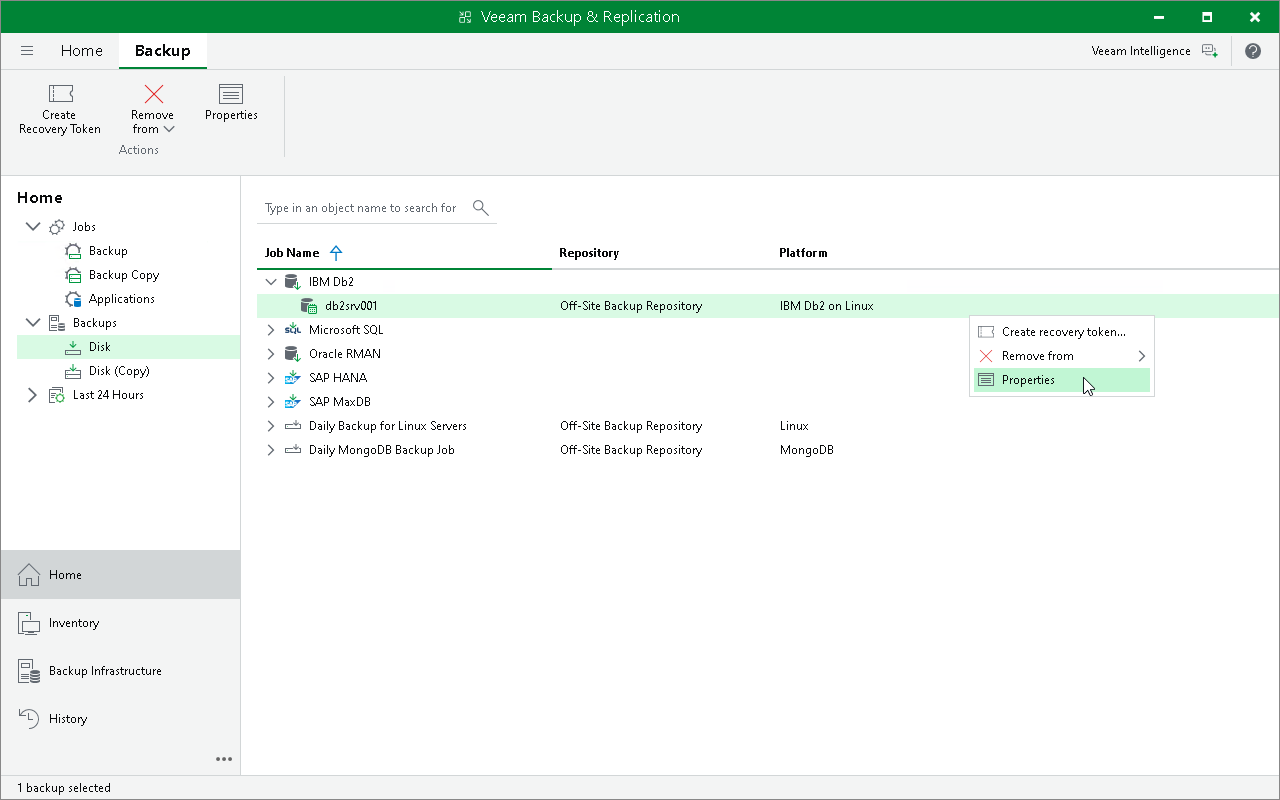Choose Create recovery token in context menu
The height and width of the screenshot is (800, 1280).
[x=1062, y=332]
